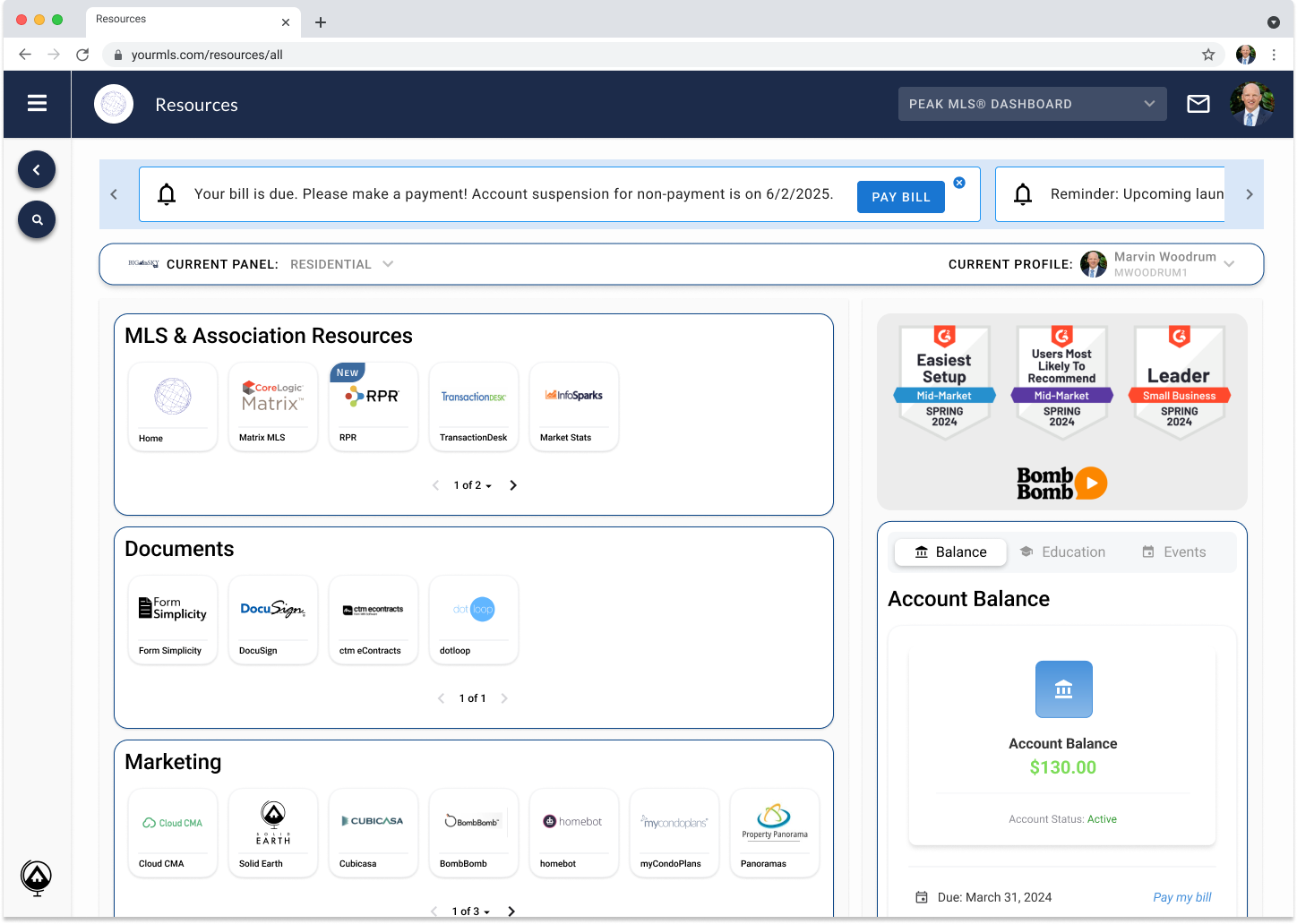Bookmark this page with the star icon

[x=1208, y=55]
